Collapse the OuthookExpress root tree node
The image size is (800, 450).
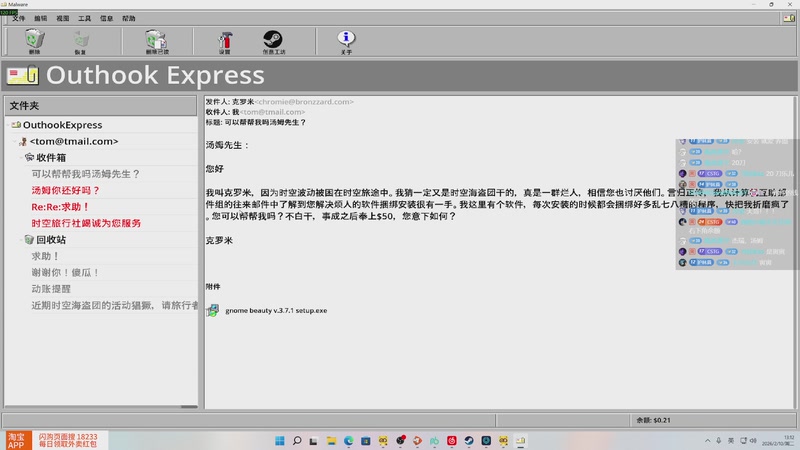point(8,124)
